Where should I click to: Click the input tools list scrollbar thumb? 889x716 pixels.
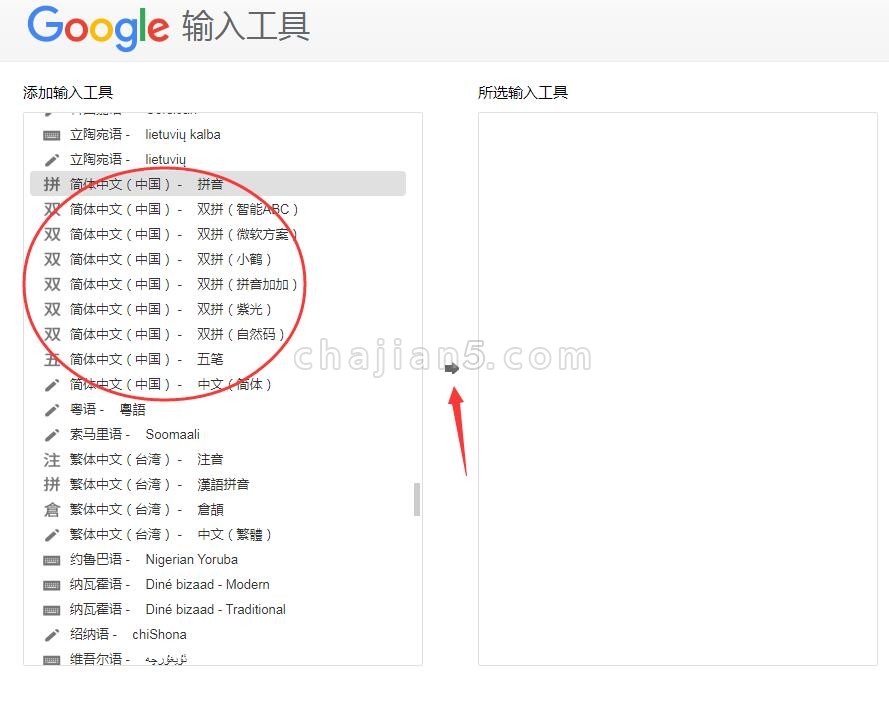click(417, 499)
